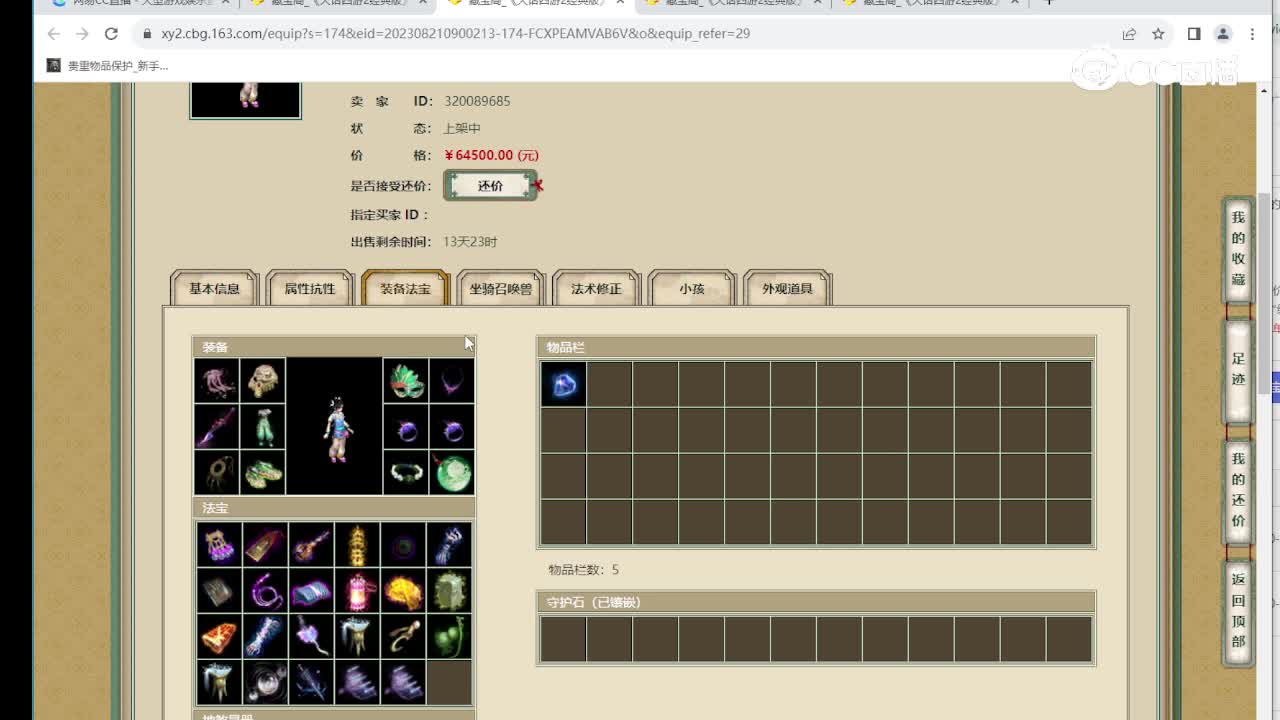Open the dark hoop pendant equipment slot
1280x720 pixels.
(x=217, y=473)
